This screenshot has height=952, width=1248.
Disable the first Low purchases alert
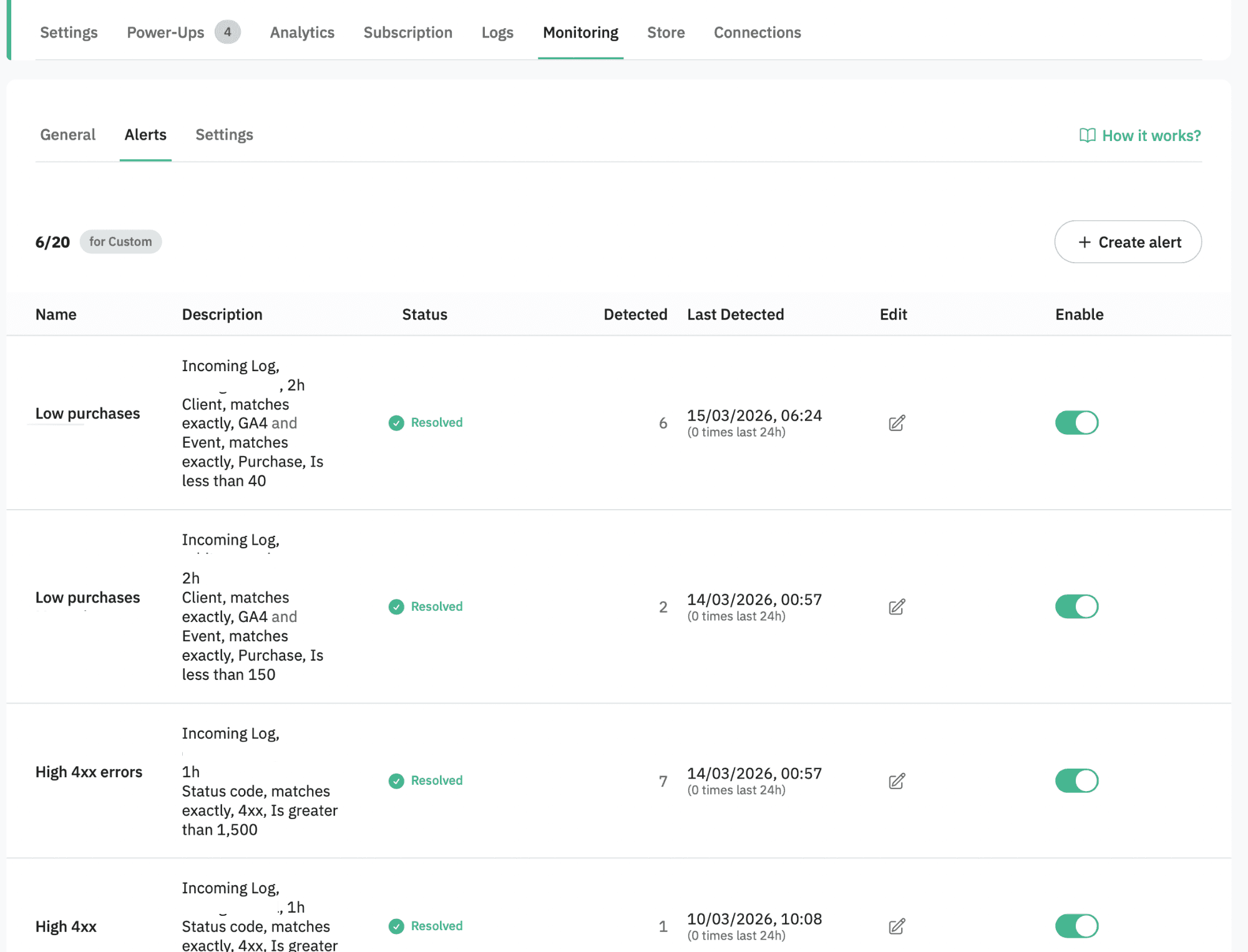tap(1076, 422)
